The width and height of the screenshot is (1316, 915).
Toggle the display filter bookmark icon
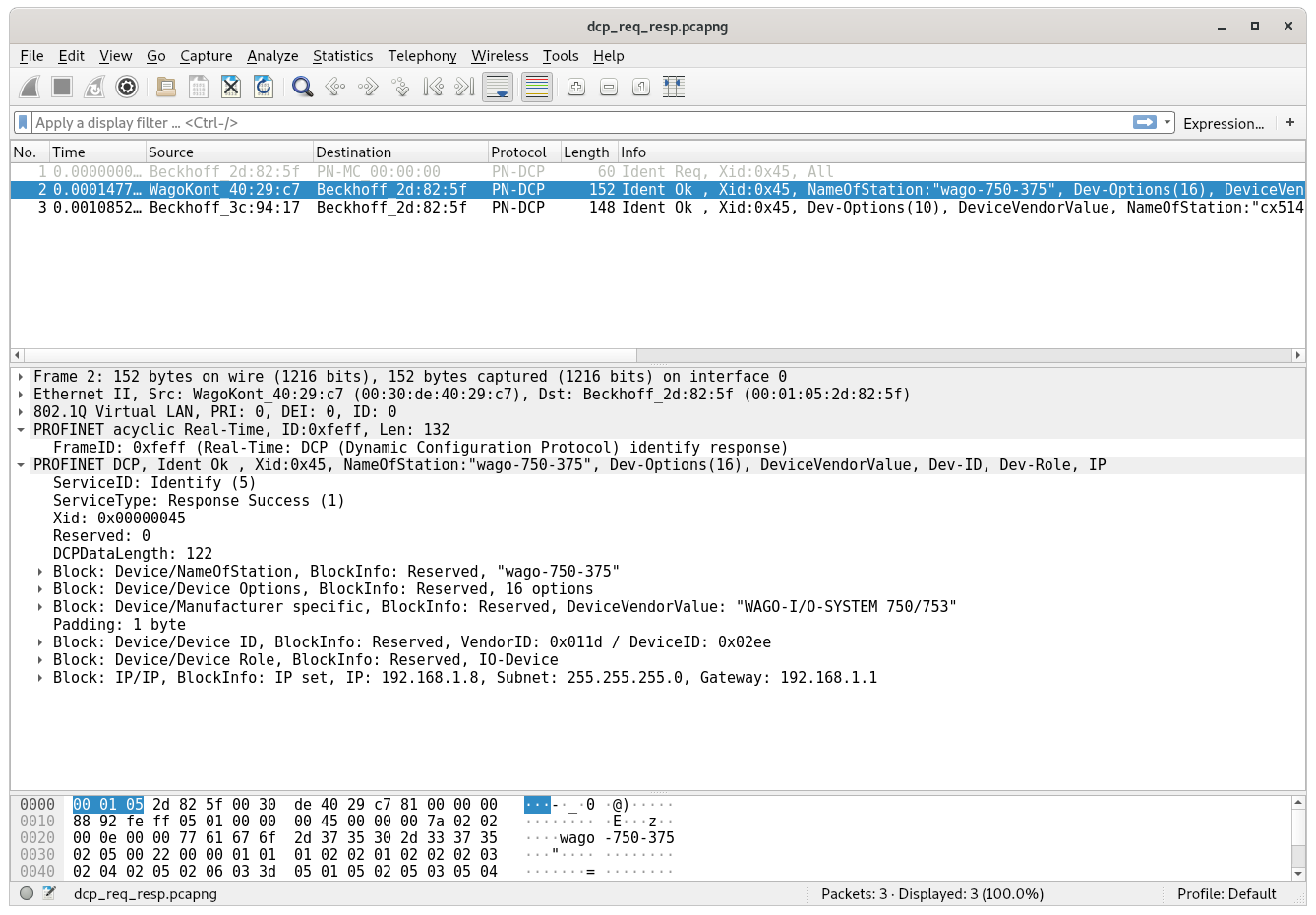pyautogui.click(x=22, y=122)
